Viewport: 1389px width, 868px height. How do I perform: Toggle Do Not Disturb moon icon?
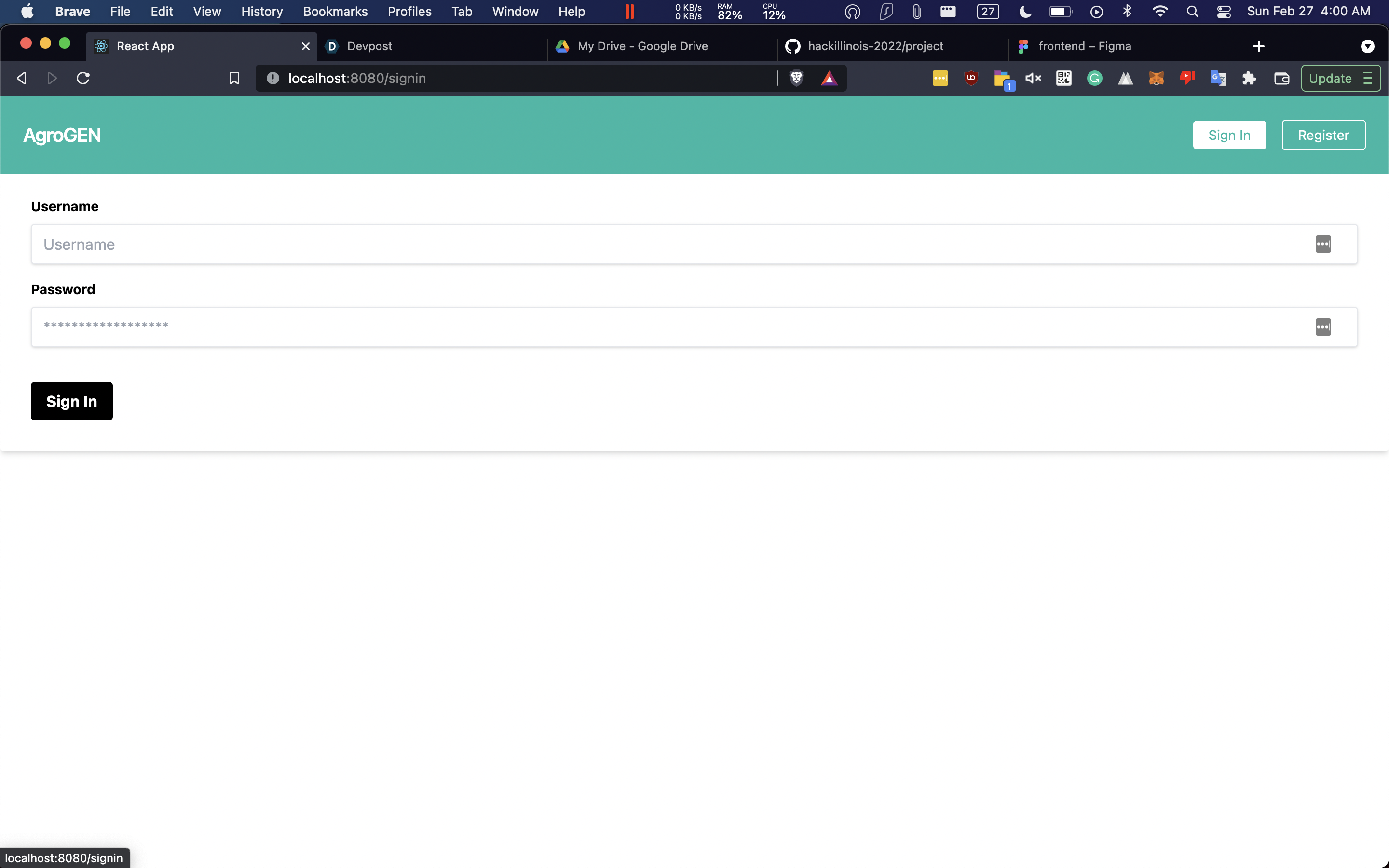[x=1025, y=12]
